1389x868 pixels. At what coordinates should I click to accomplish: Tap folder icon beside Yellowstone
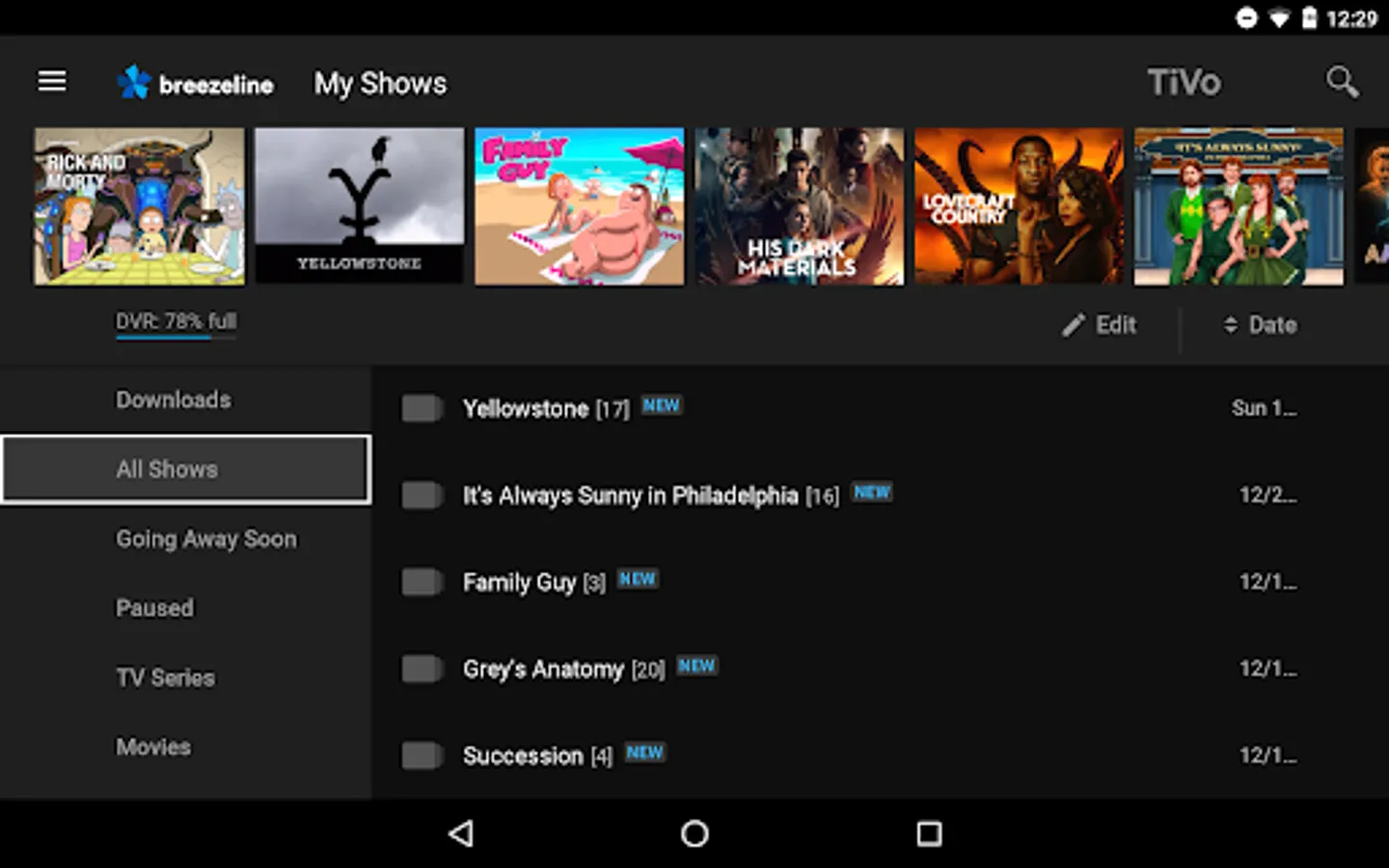(422, 408)
